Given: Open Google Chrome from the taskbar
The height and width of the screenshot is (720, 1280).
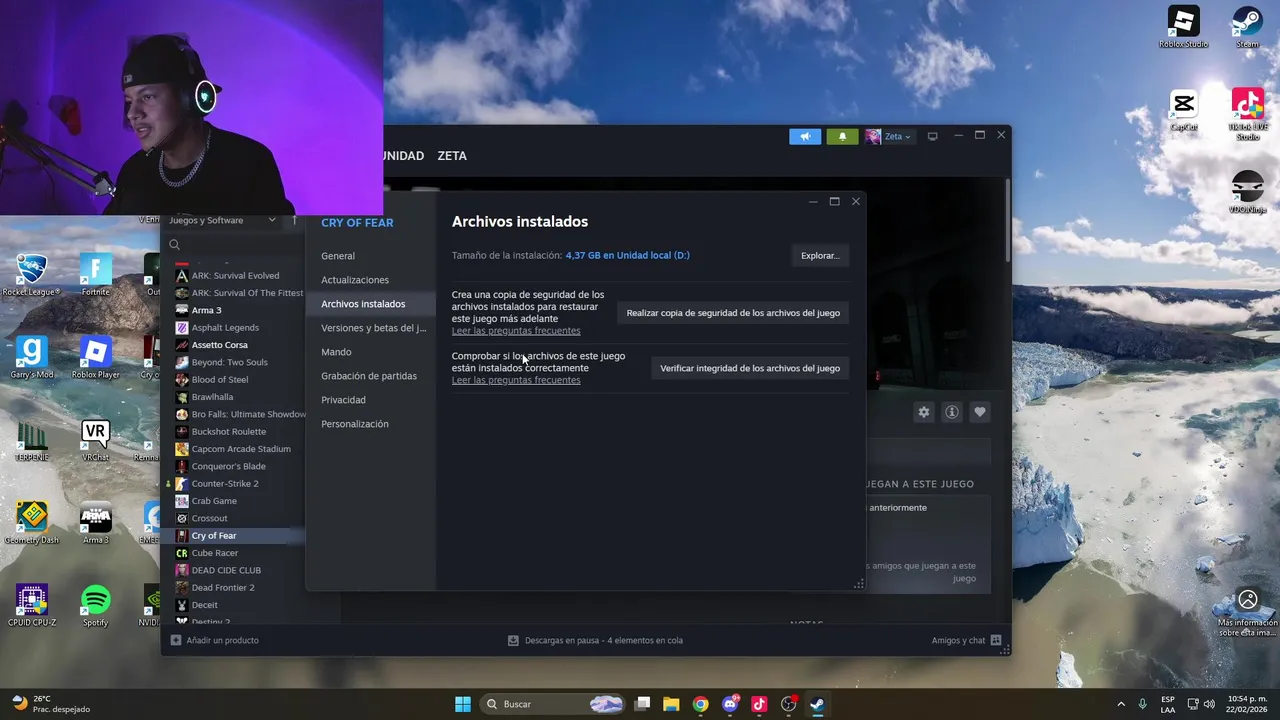Looking at the screenshot, I should [700, 704].
